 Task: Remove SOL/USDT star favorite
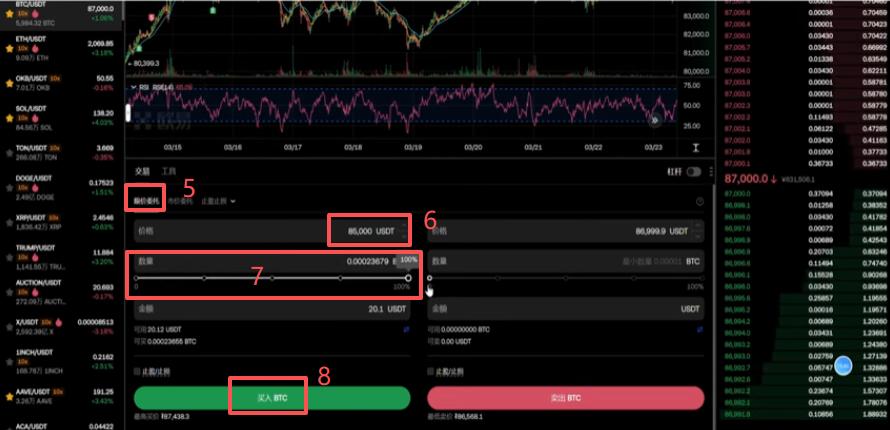[9, 118]
